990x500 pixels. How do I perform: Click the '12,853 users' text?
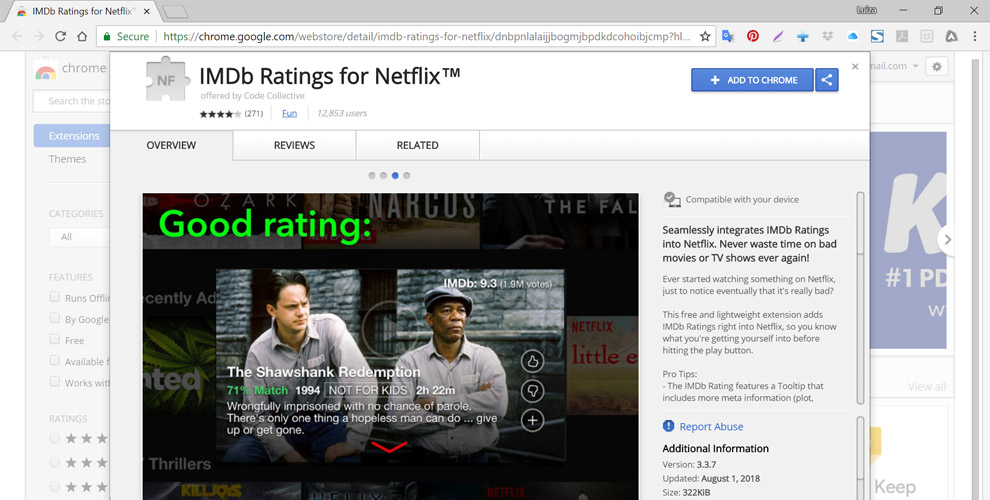(342, 113)
